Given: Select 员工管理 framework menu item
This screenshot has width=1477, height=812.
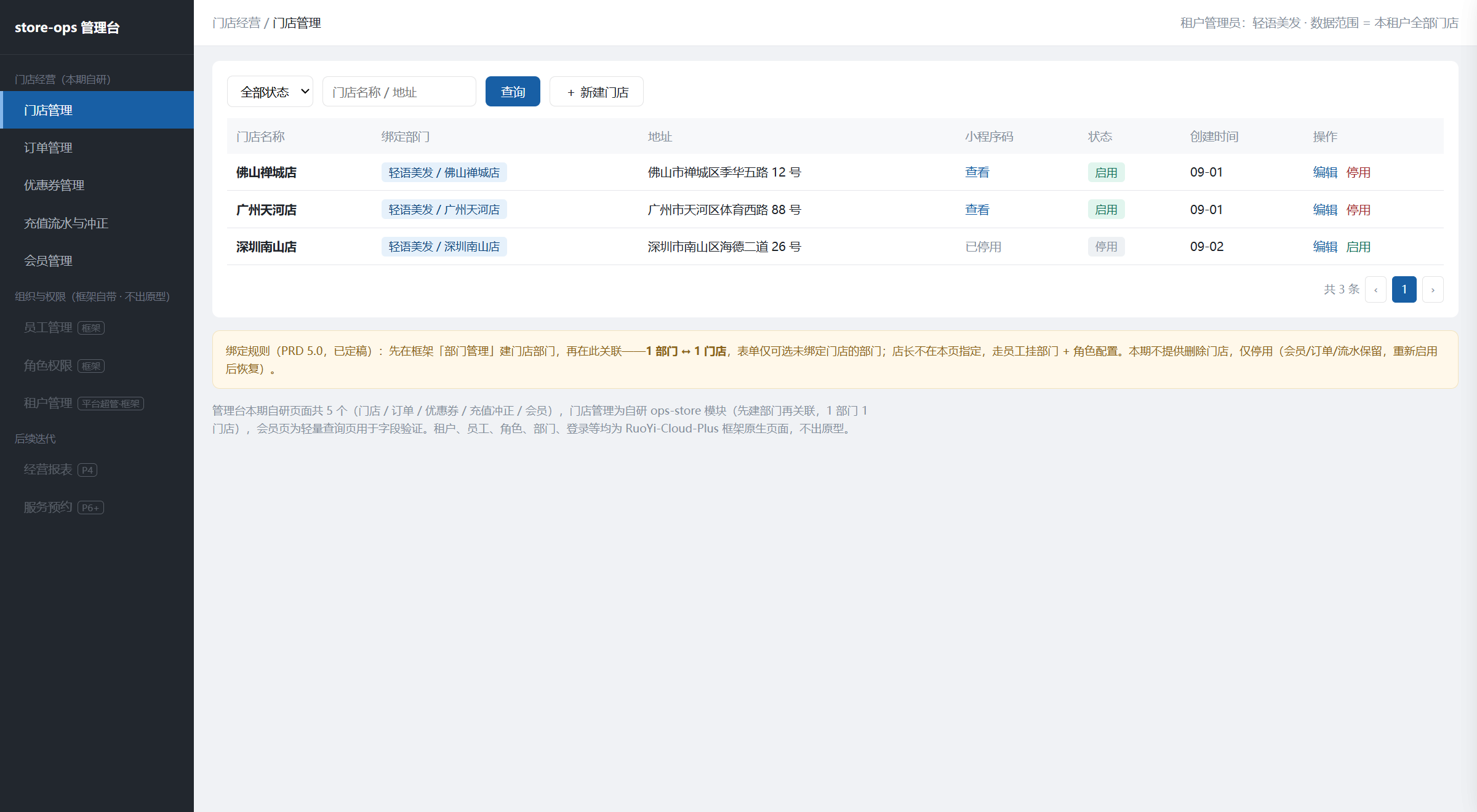Looking at the screenshot, I should pyautogui.click(x=97, y=328).
